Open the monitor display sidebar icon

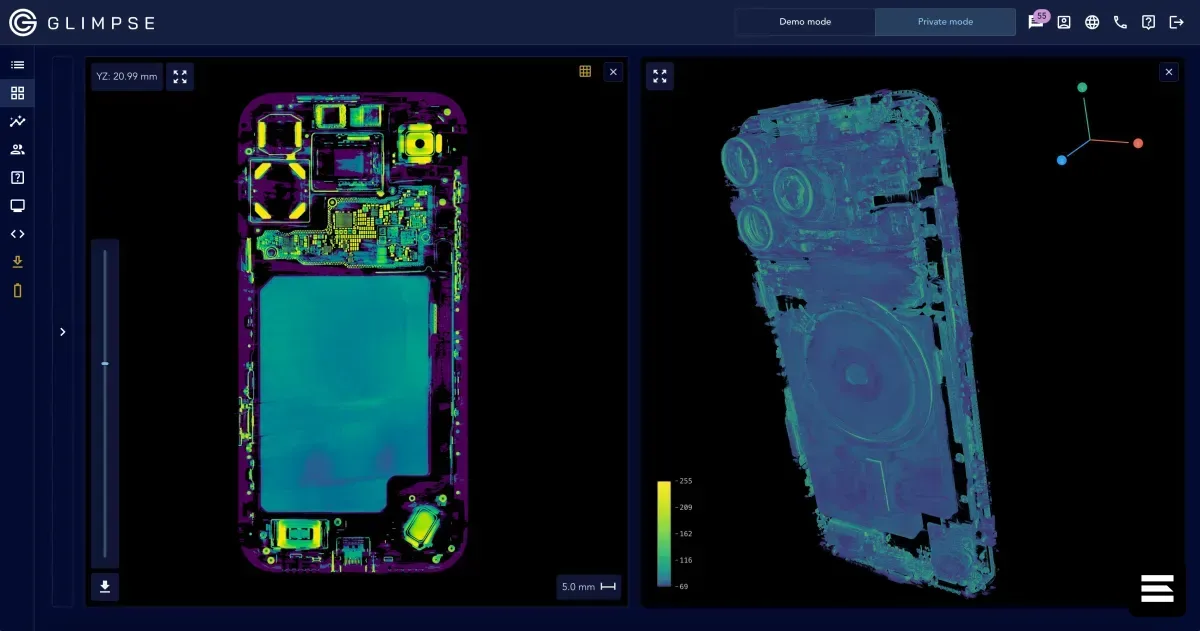(x=17, y=206)
